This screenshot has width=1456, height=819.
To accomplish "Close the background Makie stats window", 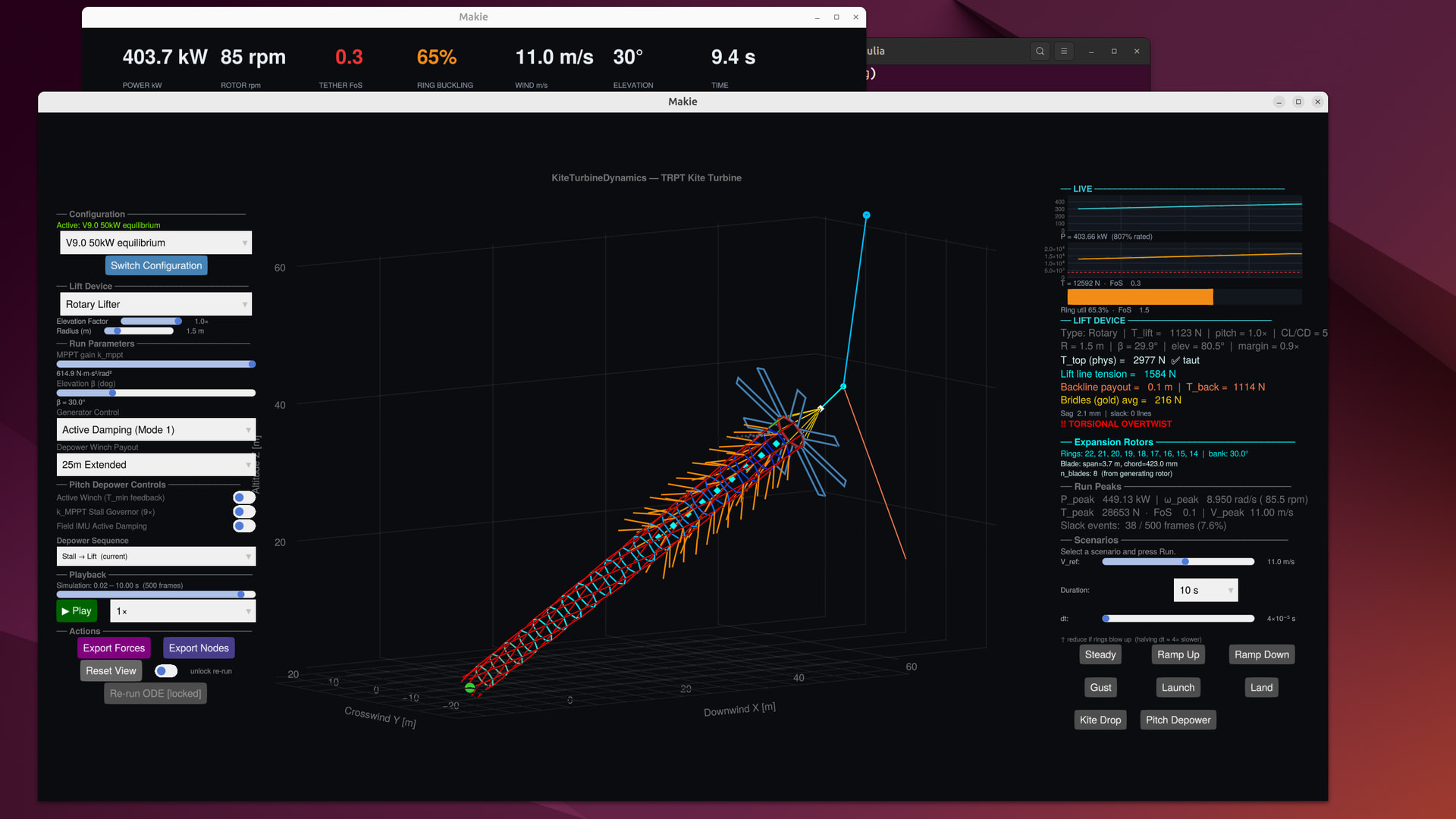I will click(856, 17).
